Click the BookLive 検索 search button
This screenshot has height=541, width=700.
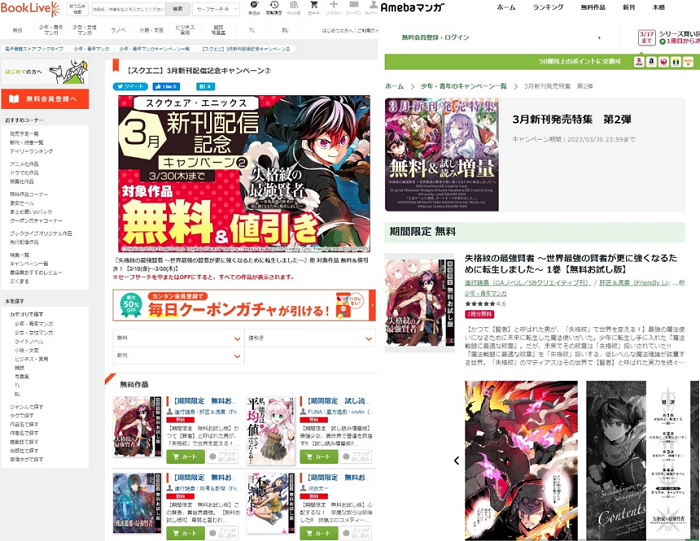click(x=177, y=9)
